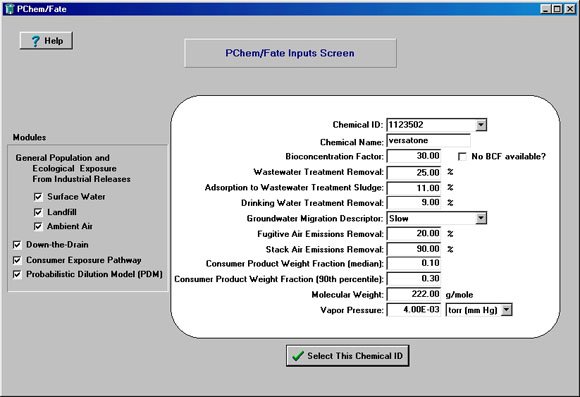Image resolution: width=580 pixels, height=397 pixels.
Task: Maximize the PChem/Fate window
Action: coord(557,9)
